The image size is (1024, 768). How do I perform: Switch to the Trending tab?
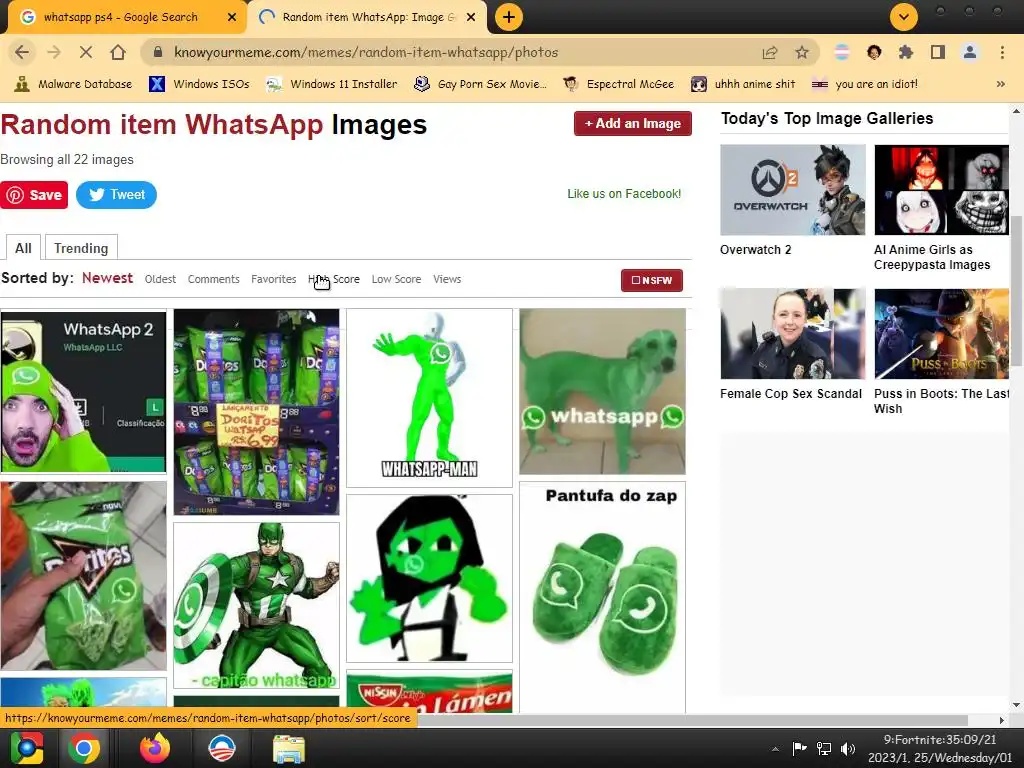81,248
